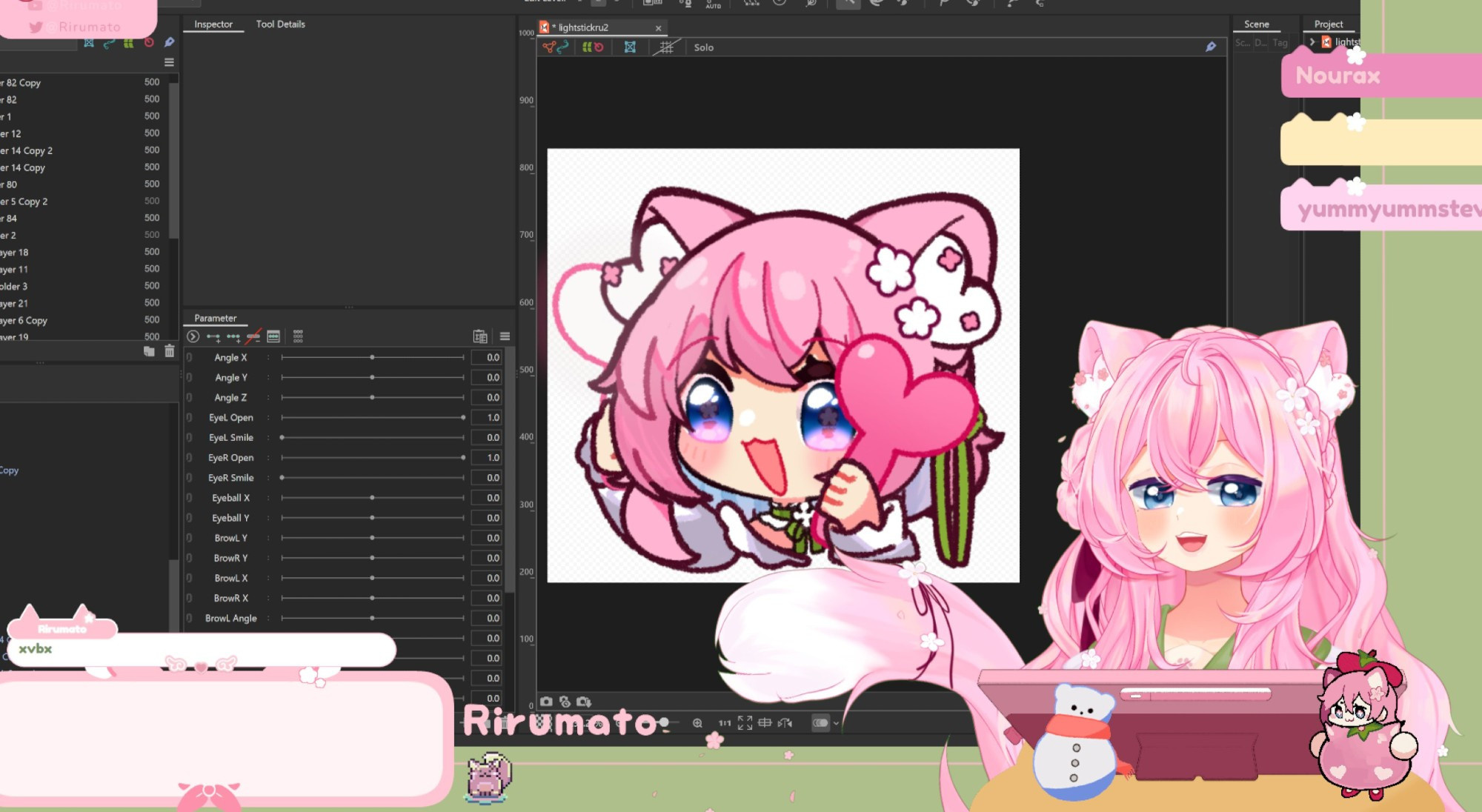The image size is (1482, 812).
Task: Click the Angle Y value field
Action: click(x=488, y=377)
